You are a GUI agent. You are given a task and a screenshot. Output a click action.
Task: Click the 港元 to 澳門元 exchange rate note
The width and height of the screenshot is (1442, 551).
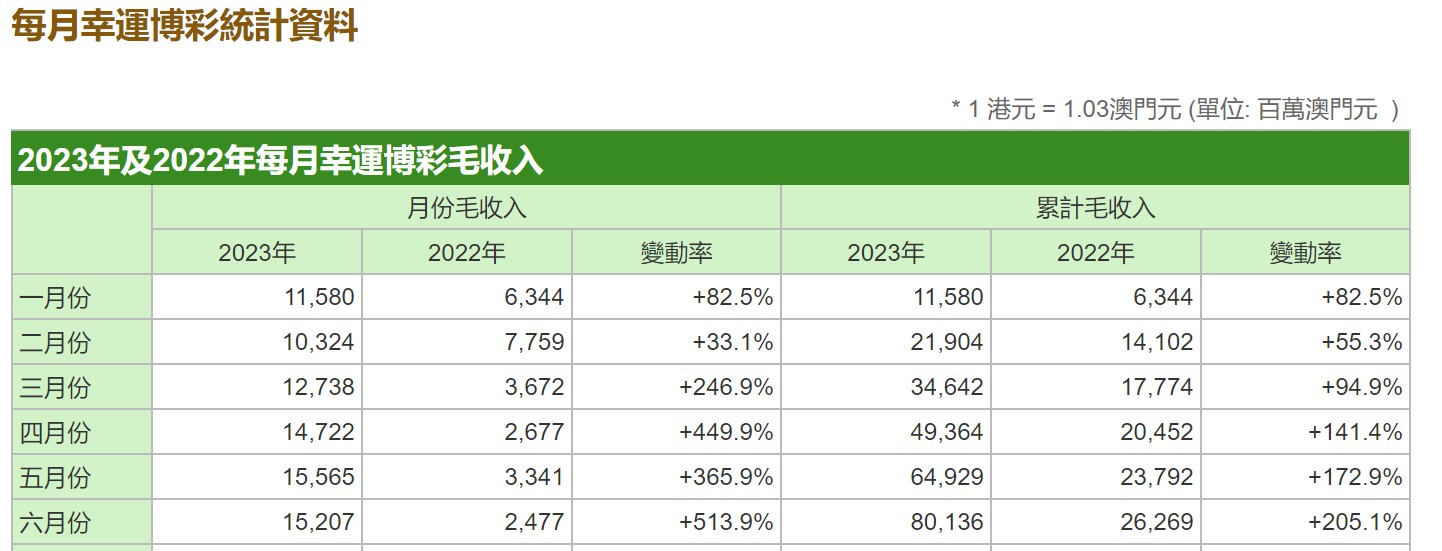1174,109
